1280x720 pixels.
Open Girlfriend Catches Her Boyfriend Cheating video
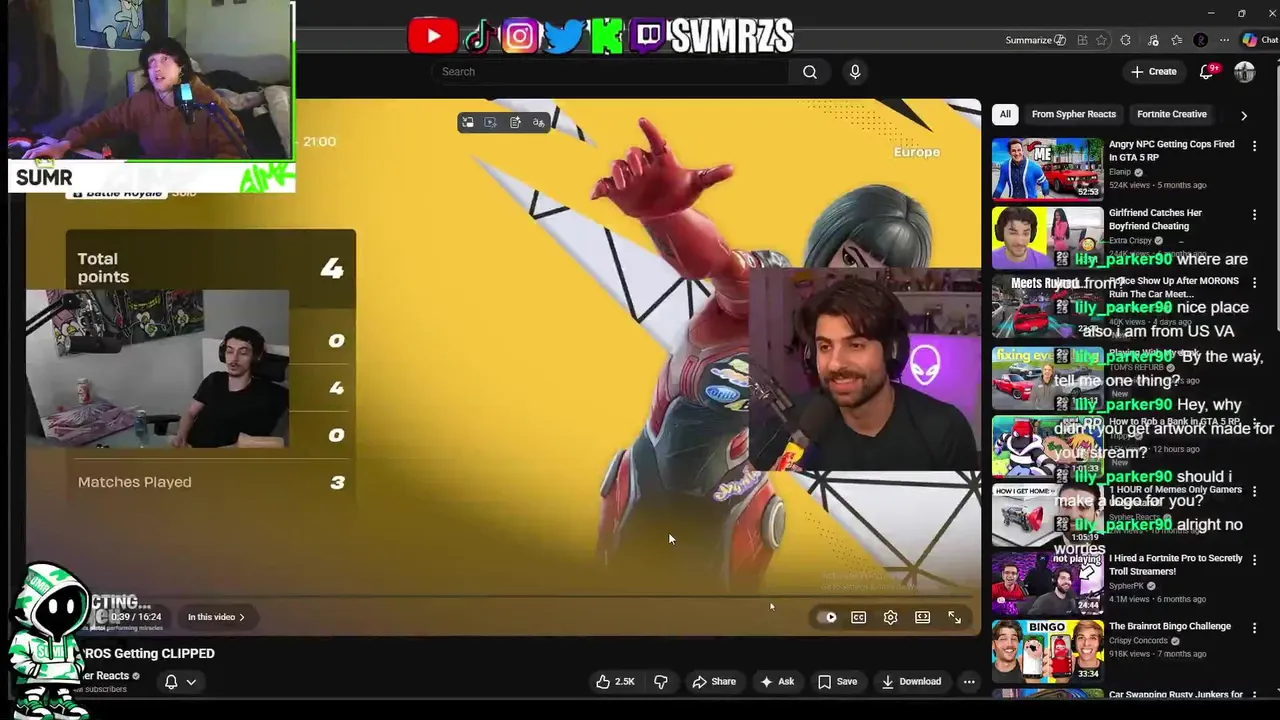(1156, 219)
